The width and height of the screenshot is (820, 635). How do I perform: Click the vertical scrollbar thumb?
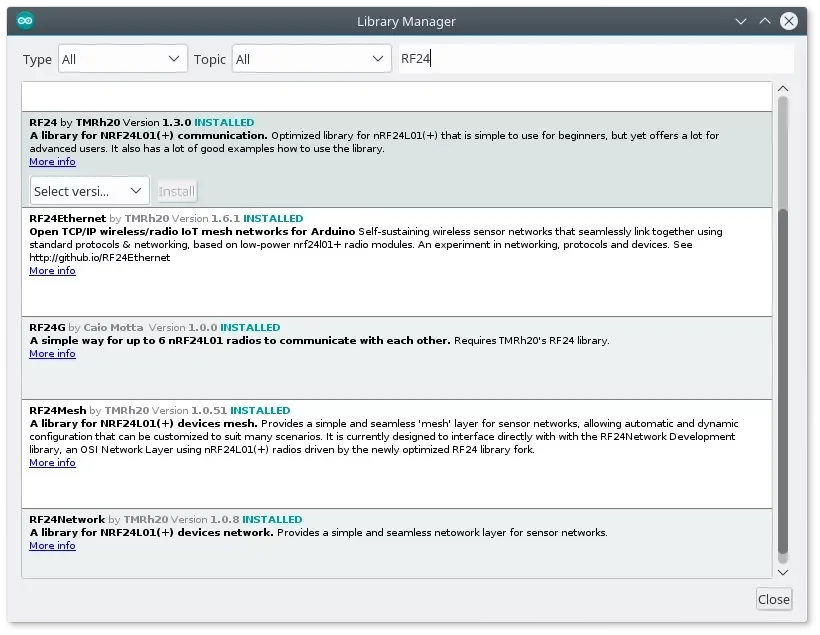[783, 381]
